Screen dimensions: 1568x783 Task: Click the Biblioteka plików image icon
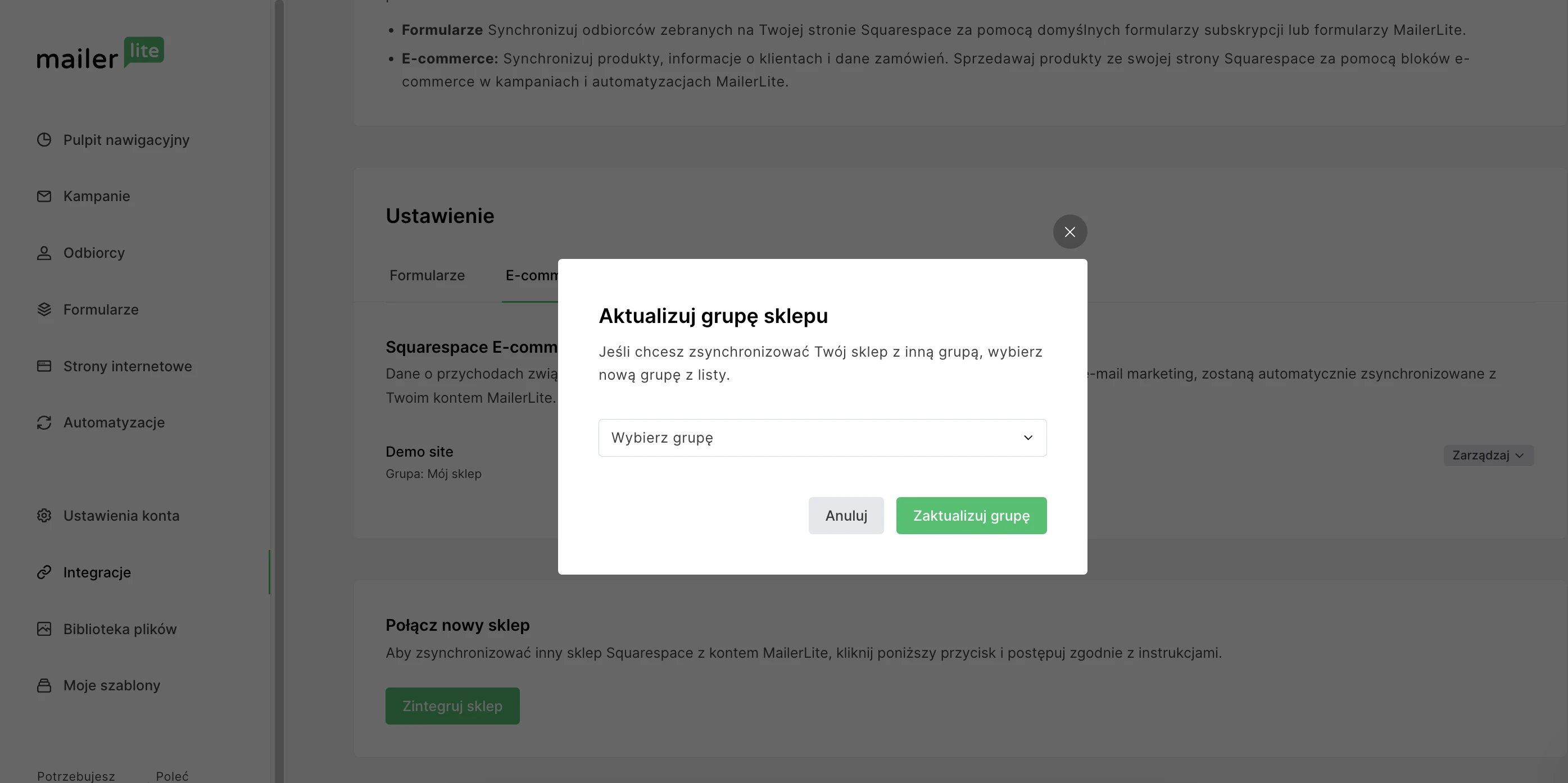(x=44, y=629)
